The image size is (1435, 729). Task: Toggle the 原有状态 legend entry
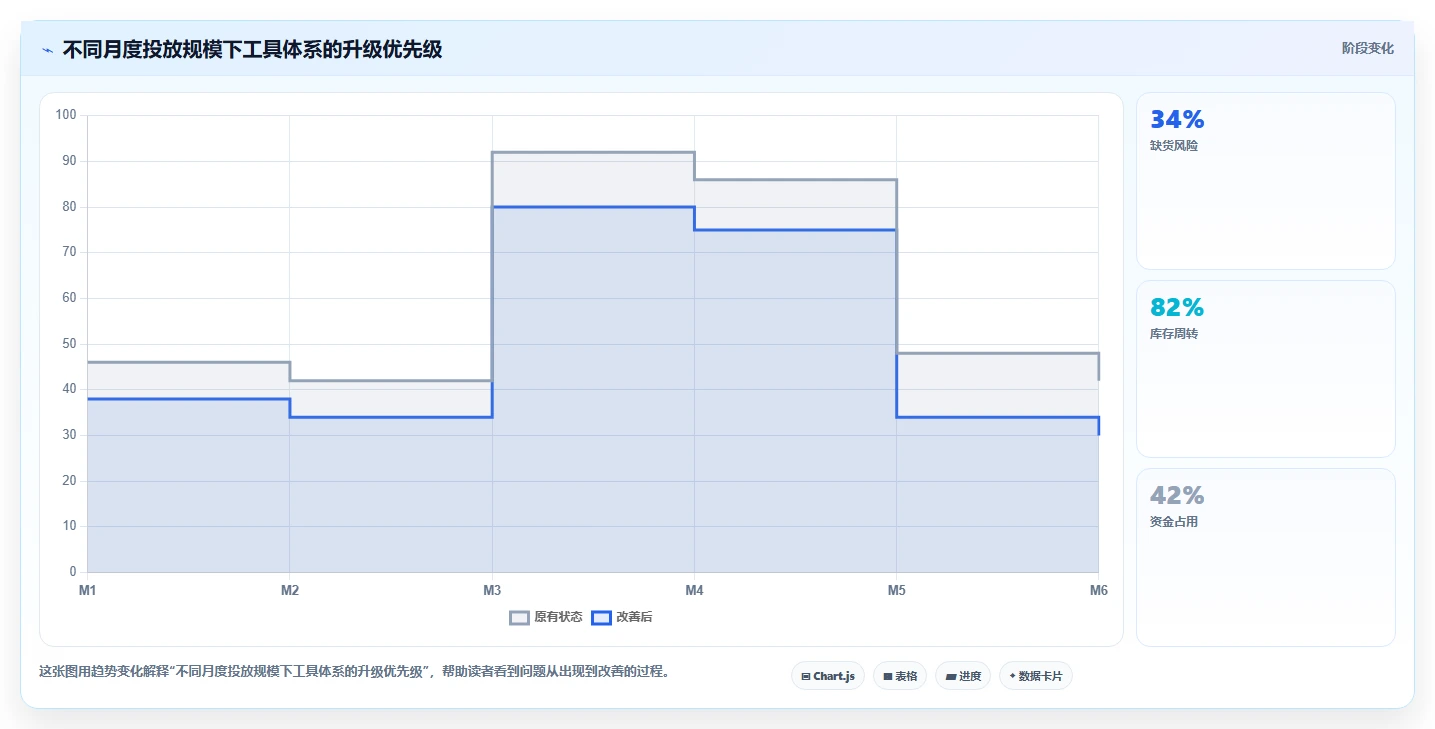(x=546, y=617)
